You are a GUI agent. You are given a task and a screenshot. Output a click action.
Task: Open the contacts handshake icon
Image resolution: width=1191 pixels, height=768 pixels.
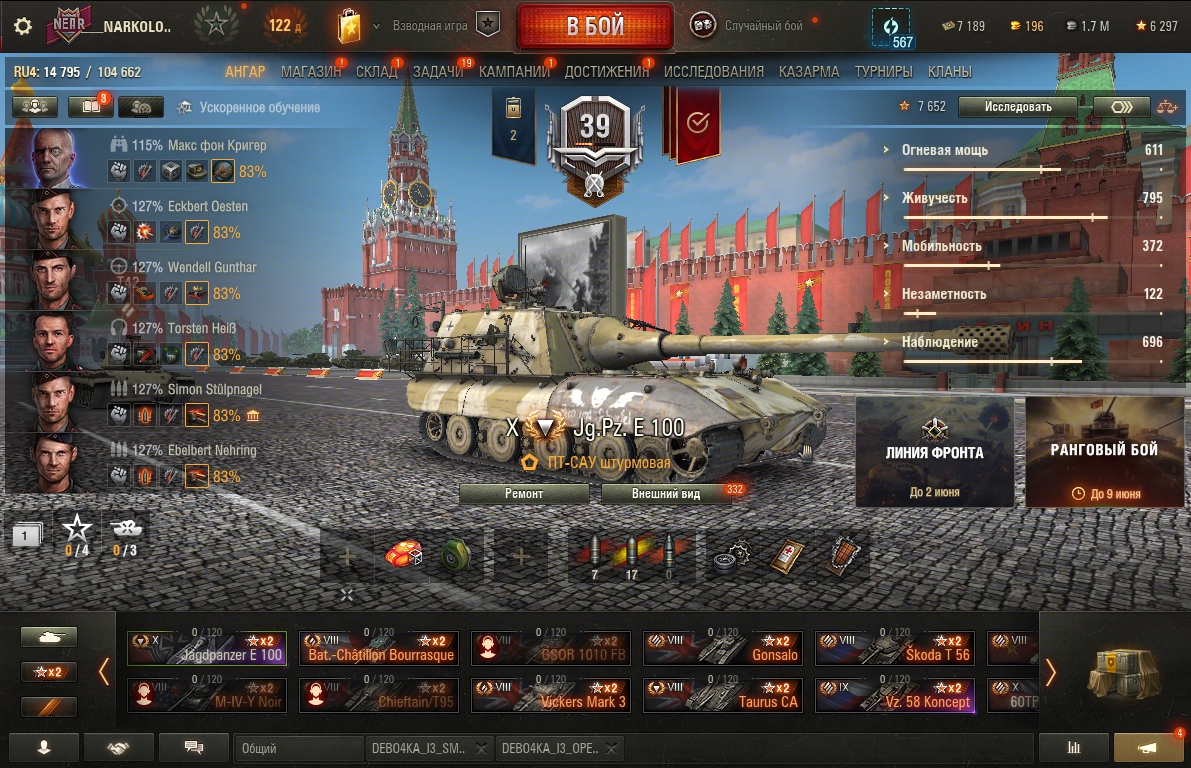click(x=118, y=748)
